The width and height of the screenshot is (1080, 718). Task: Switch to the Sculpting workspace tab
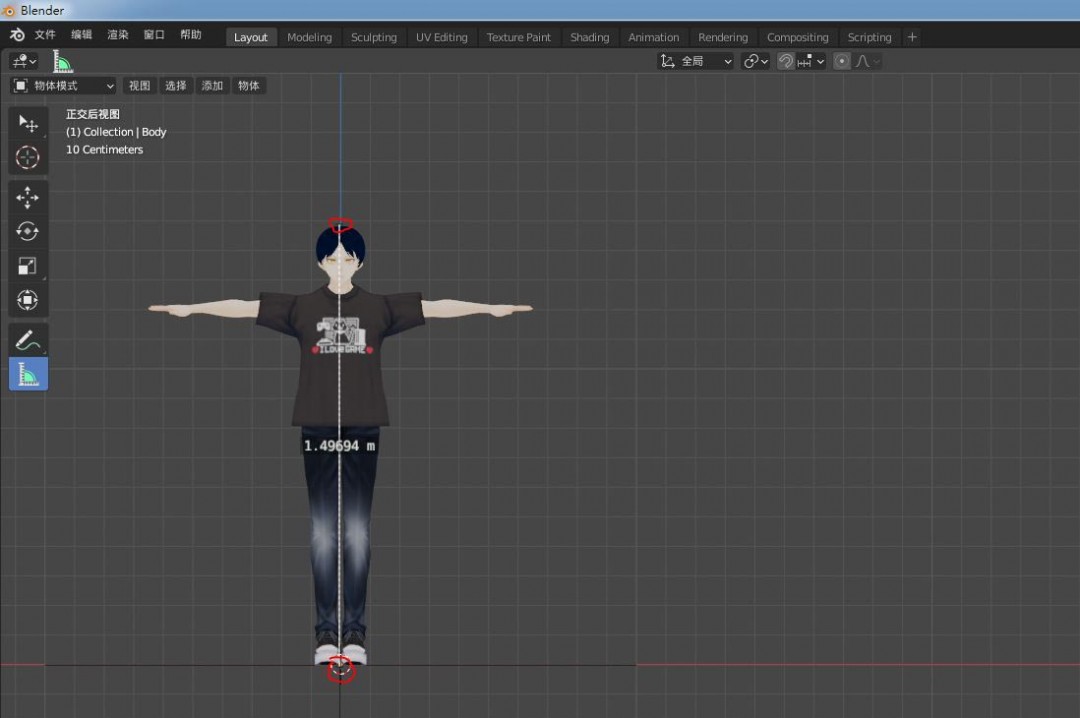[x=374, y=37]
